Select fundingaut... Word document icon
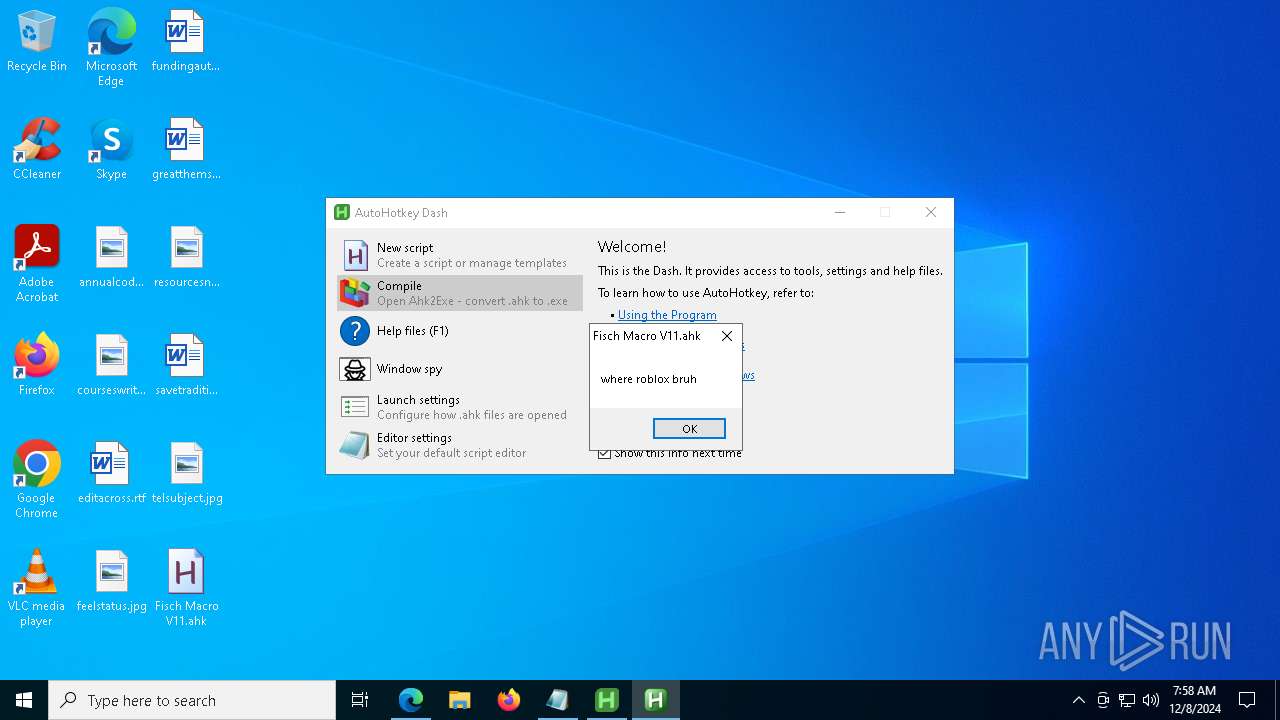Viewport: 1280px width, 720px height. tap(186, 42)
